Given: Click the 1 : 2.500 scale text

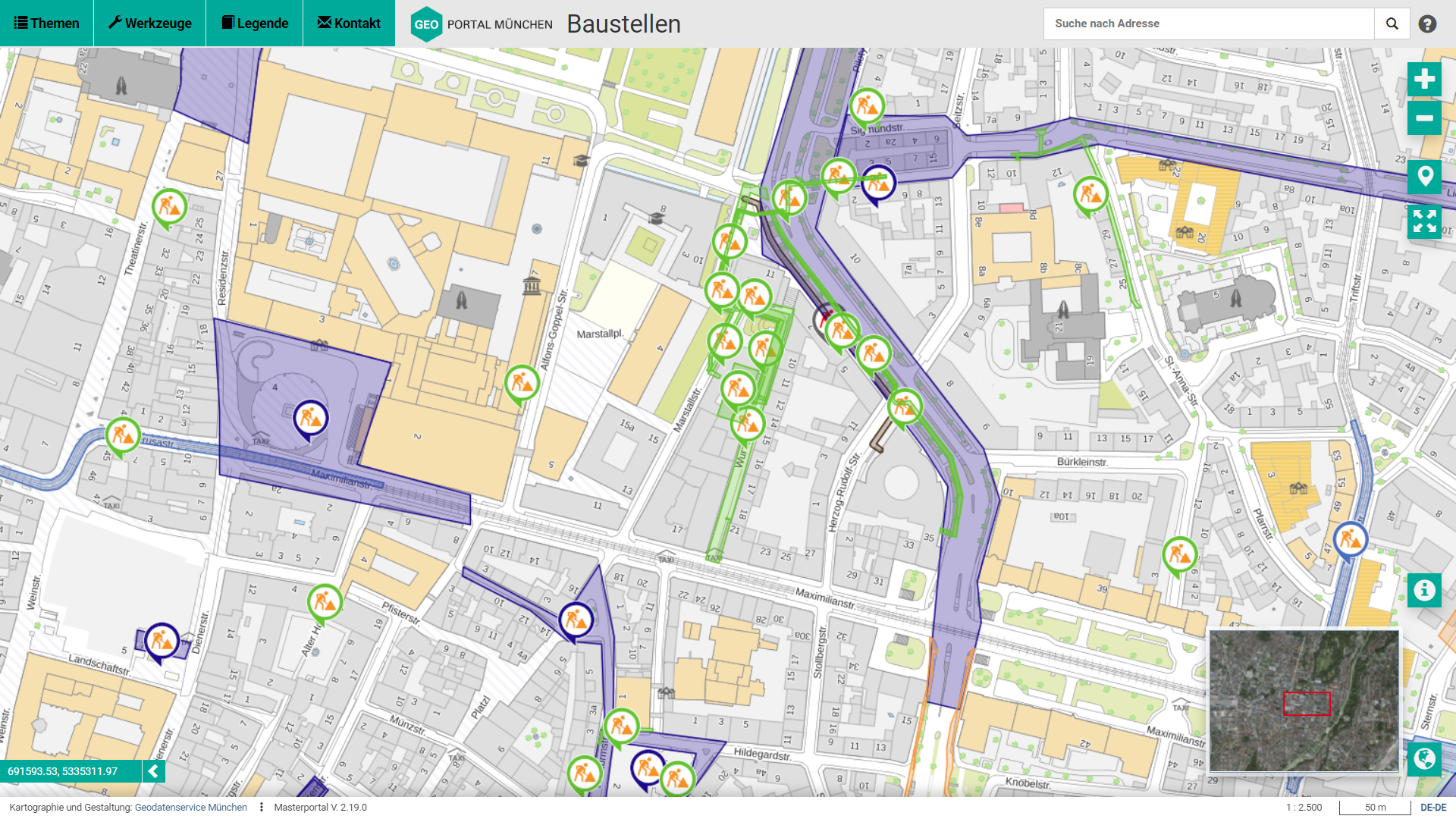Looking at the screenshot, I should pos(1304,808).
